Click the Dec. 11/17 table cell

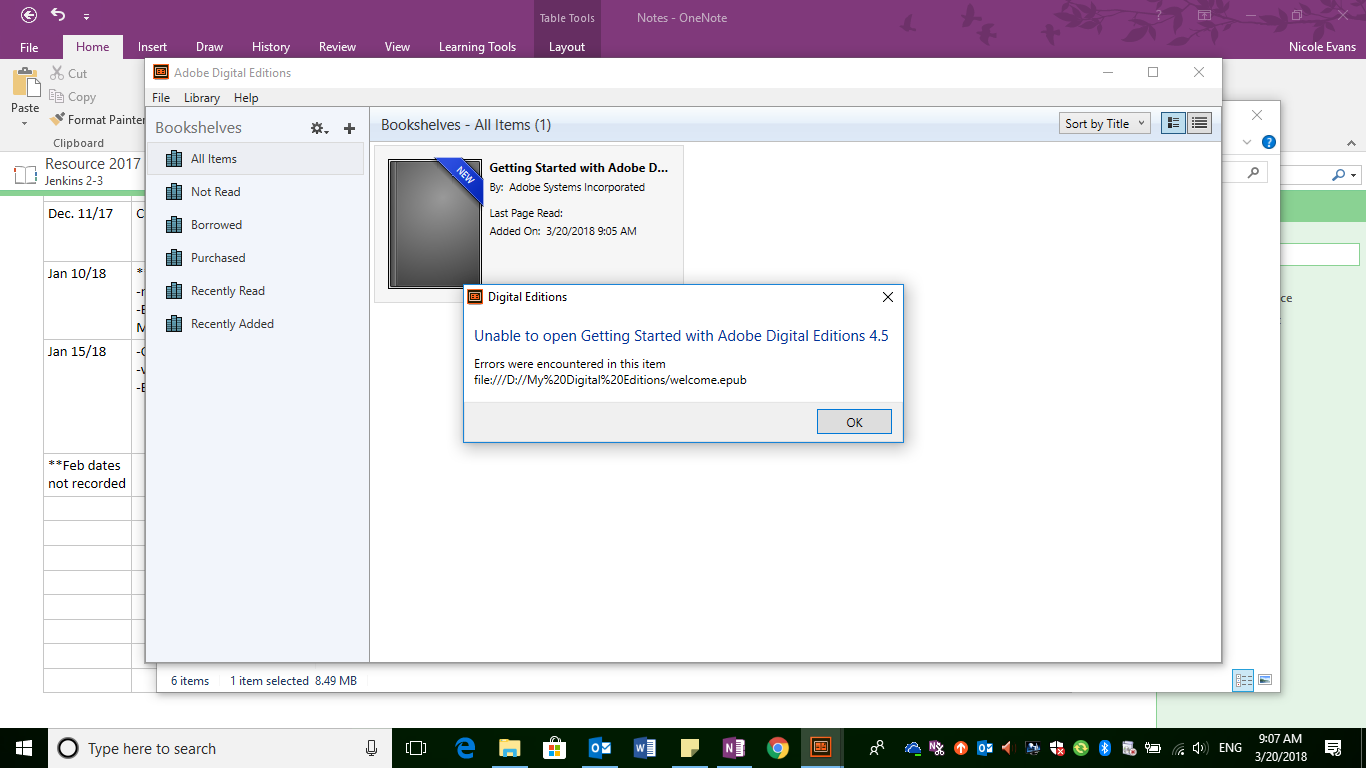(x=87, y=230)
